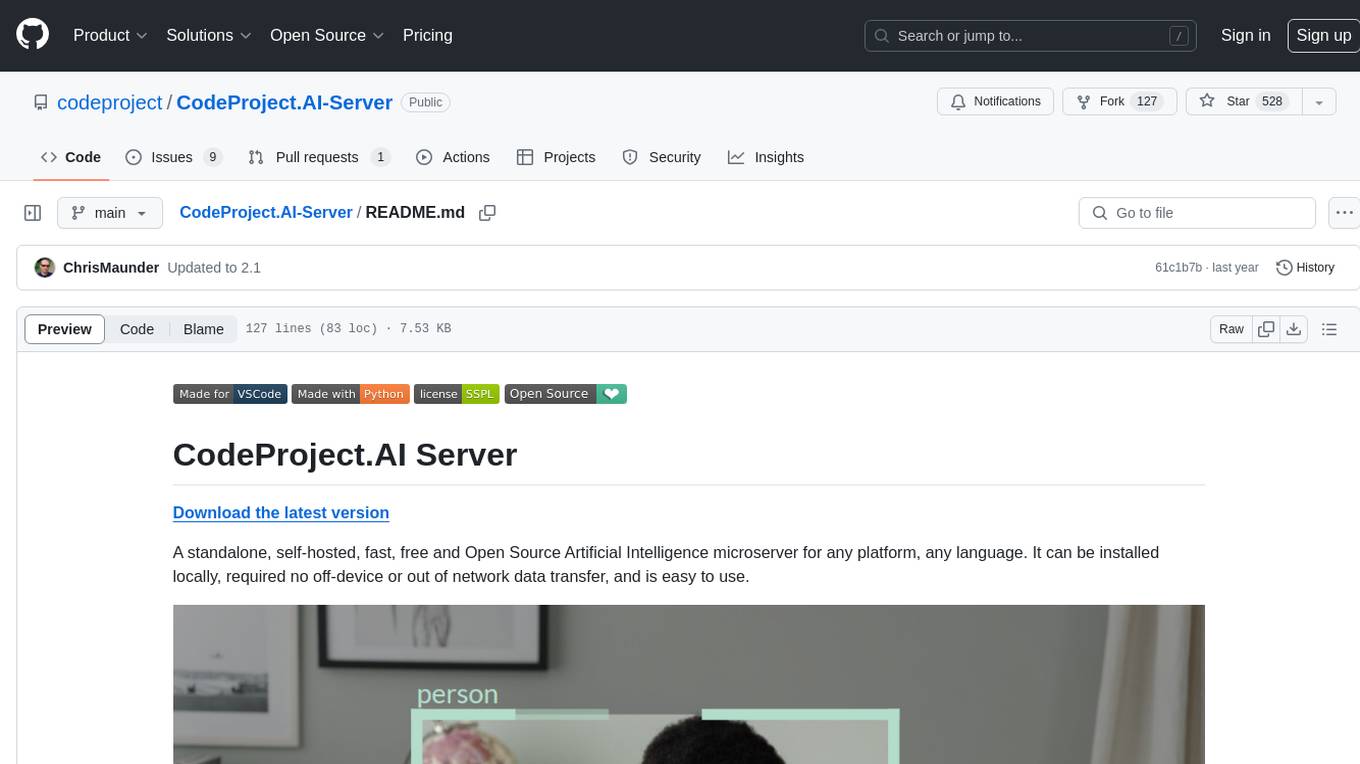Click the CodeProject.AI Server heading
This screenshot has width=1360, height=764.
pos(345,454)
